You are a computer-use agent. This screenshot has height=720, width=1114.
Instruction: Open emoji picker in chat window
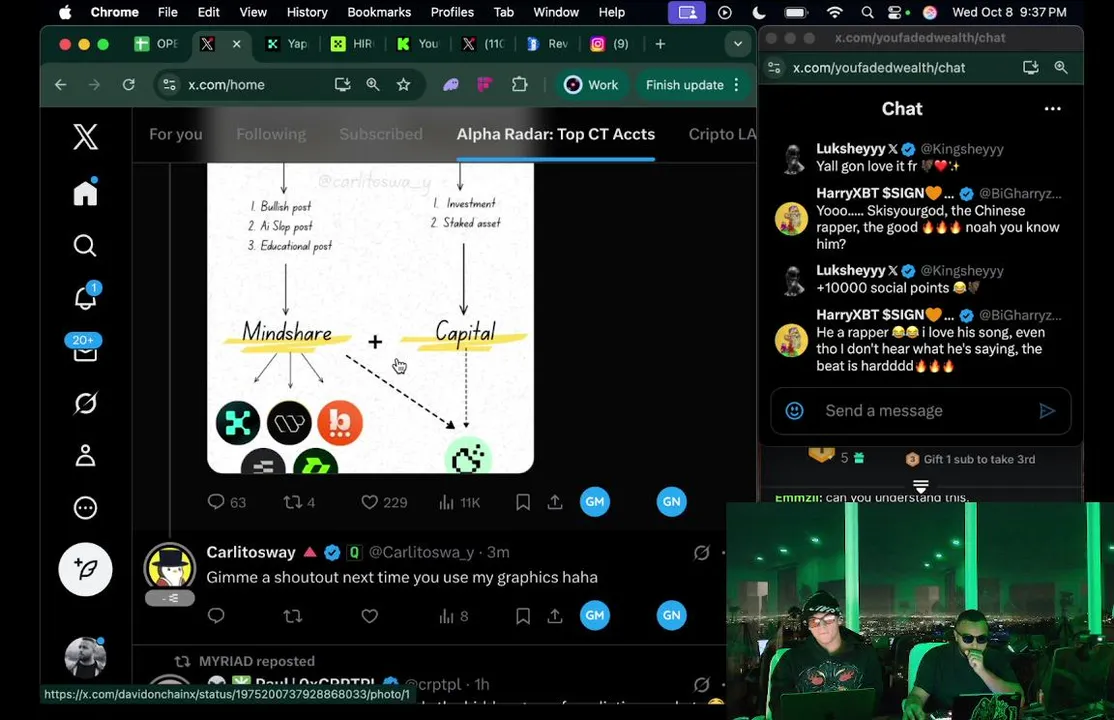(794, 411)
